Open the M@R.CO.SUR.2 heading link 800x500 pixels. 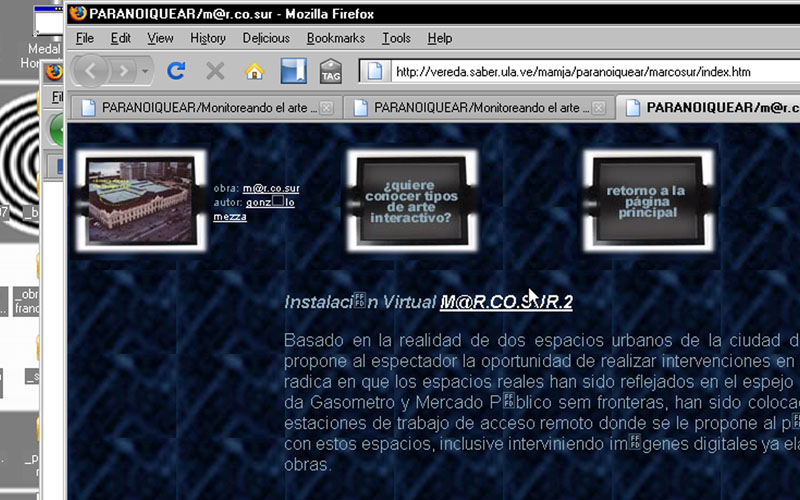click(x=506, y=302)
